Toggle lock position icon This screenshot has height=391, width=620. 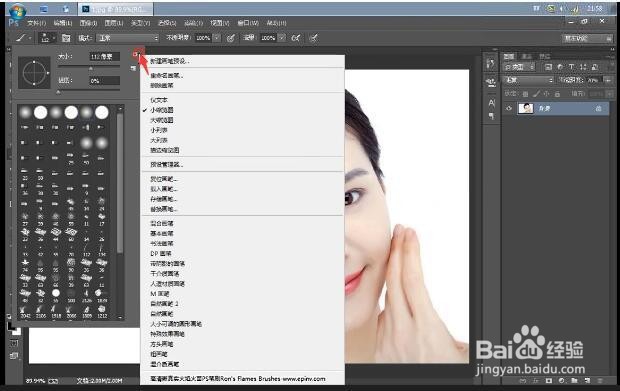coord(546,94)
